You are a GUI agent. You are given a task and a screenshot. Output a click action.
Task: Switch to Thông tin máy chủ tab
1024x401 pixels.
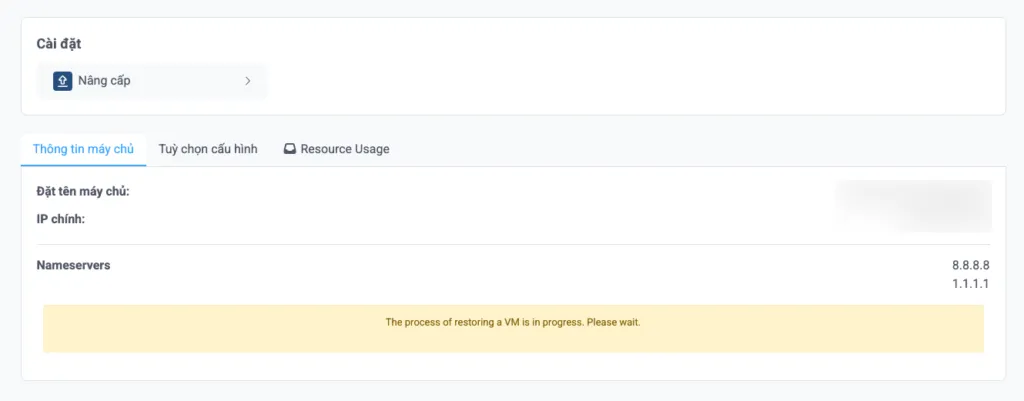(x=84, y=149)
